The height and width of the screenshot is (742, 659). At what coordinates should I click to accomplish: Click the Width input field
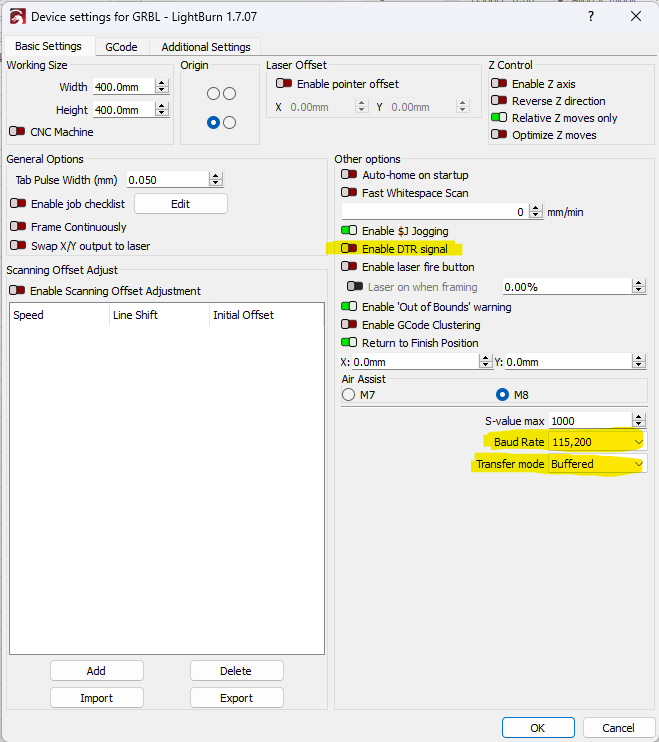click(x=124, y=87)
